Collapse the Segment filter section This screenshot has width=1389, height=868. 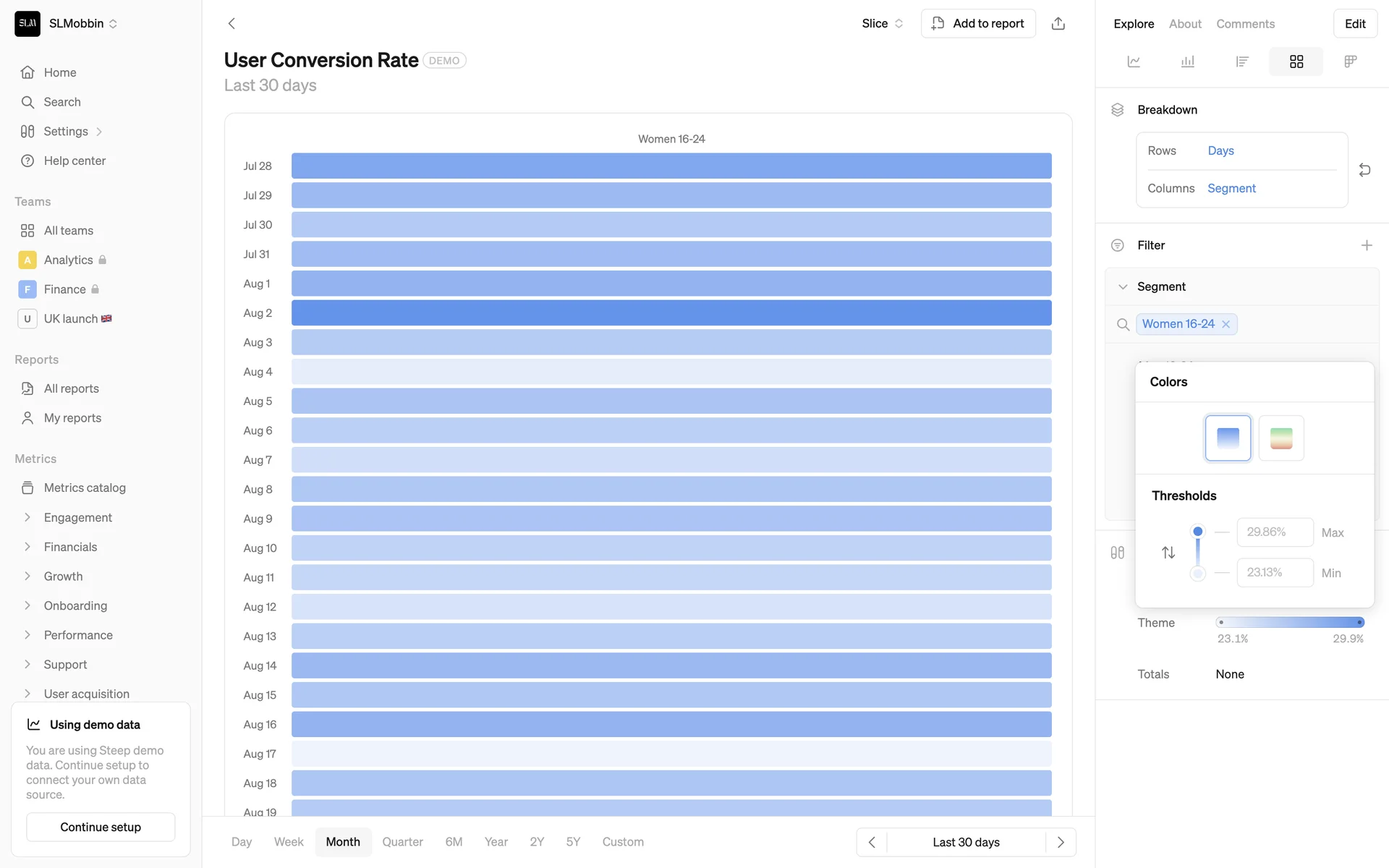(x=1123, y=286)
